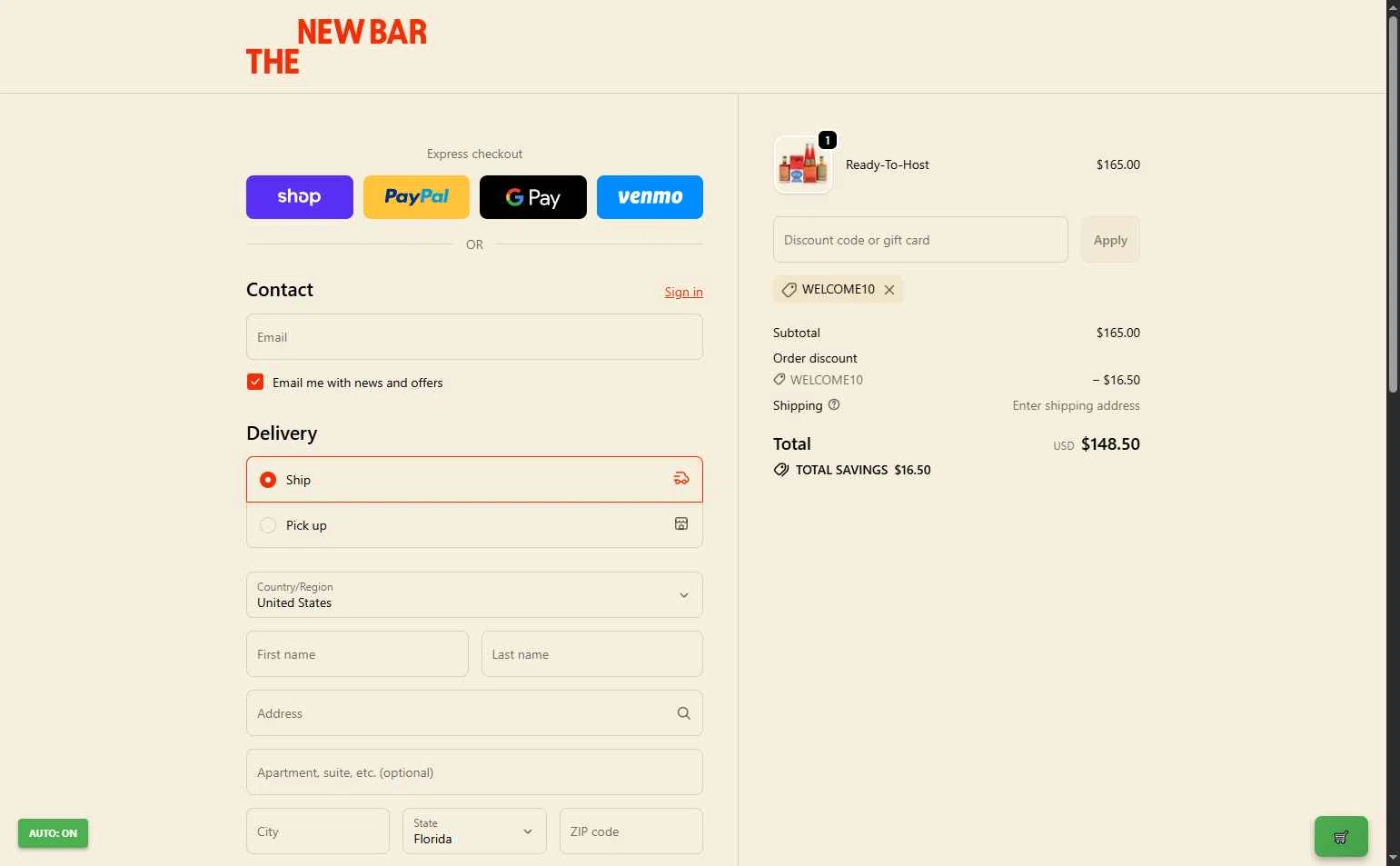Click the Apply discount button

coord(1110,240)
